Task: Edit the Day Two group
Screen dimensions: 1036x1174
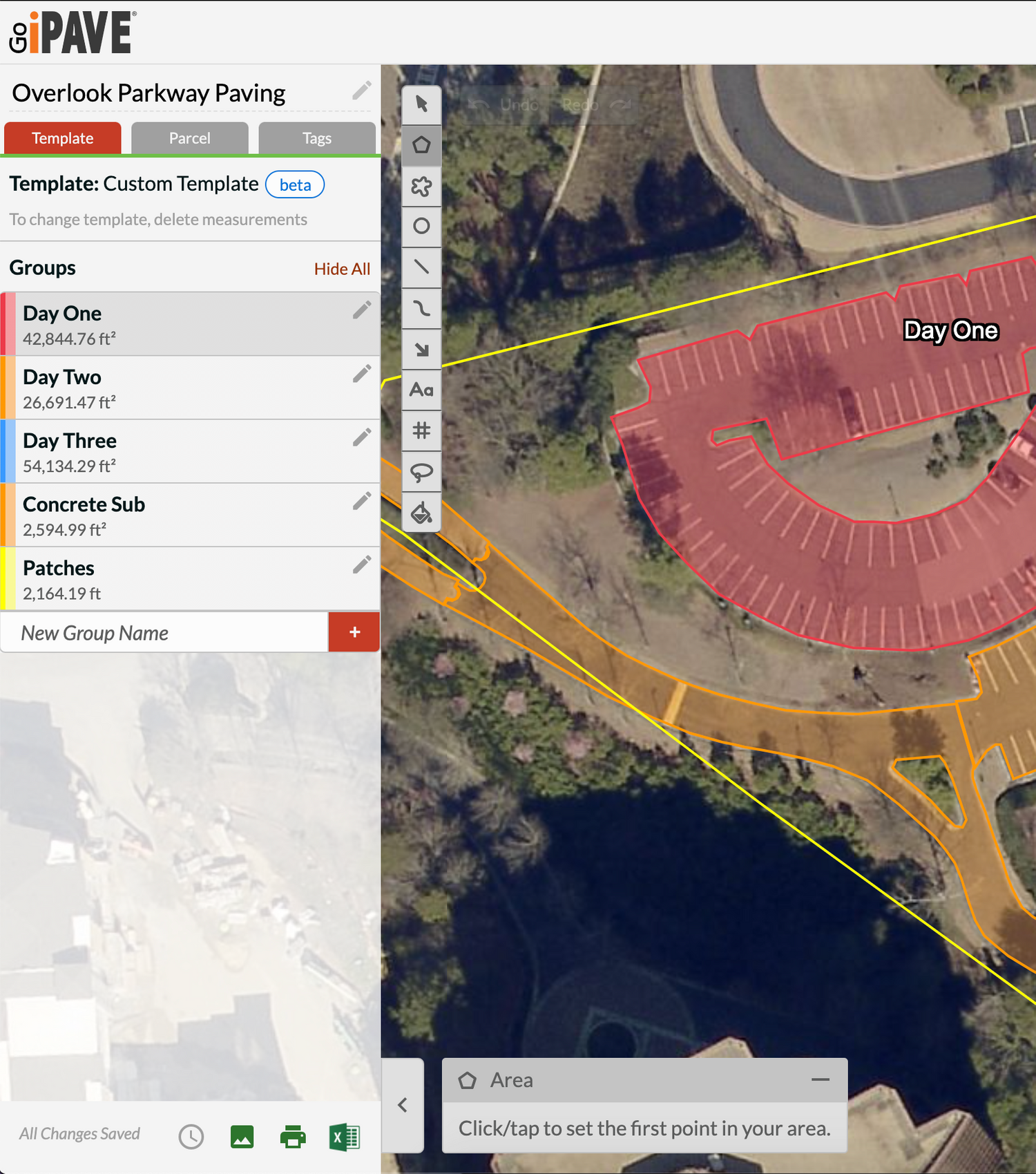Action: point(362,374)
